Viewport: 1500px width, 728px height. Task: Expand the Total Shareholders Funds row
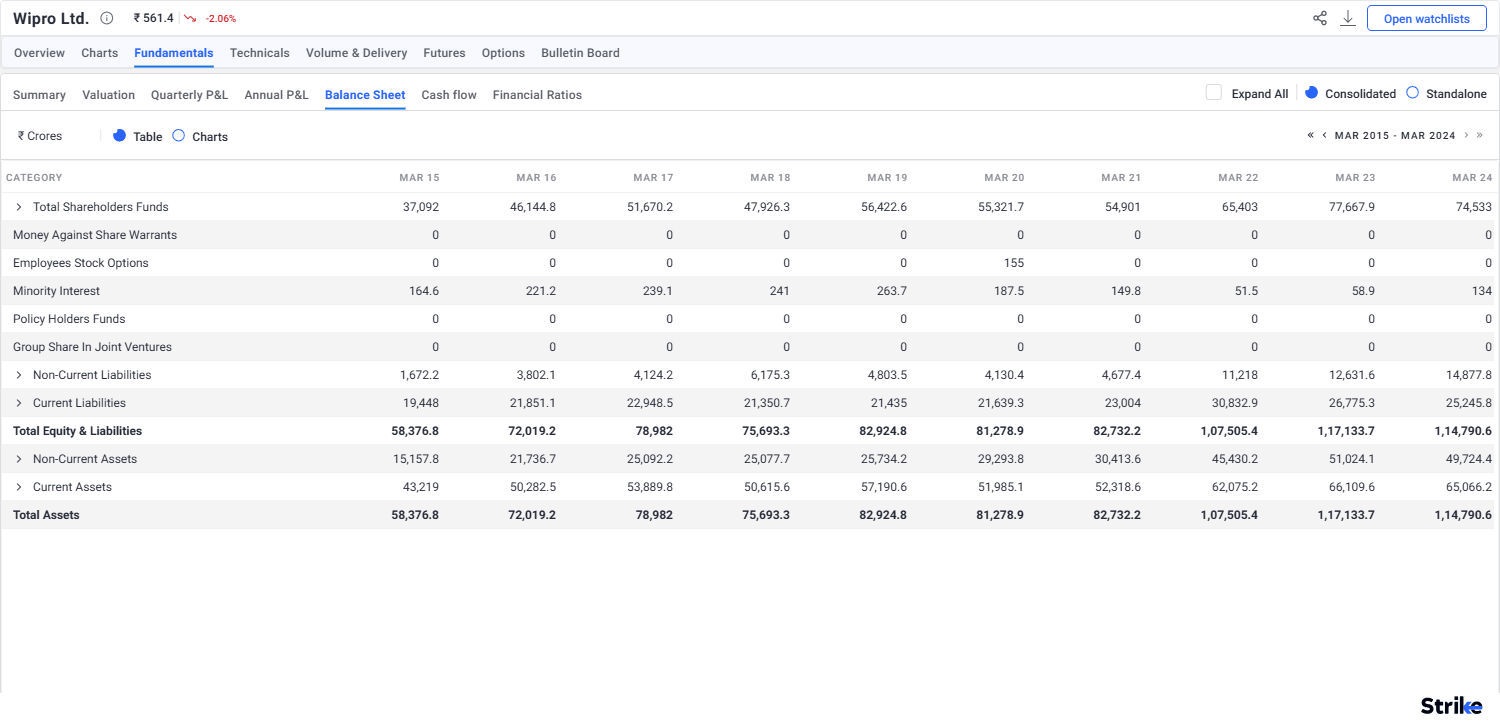pos(18,207)
